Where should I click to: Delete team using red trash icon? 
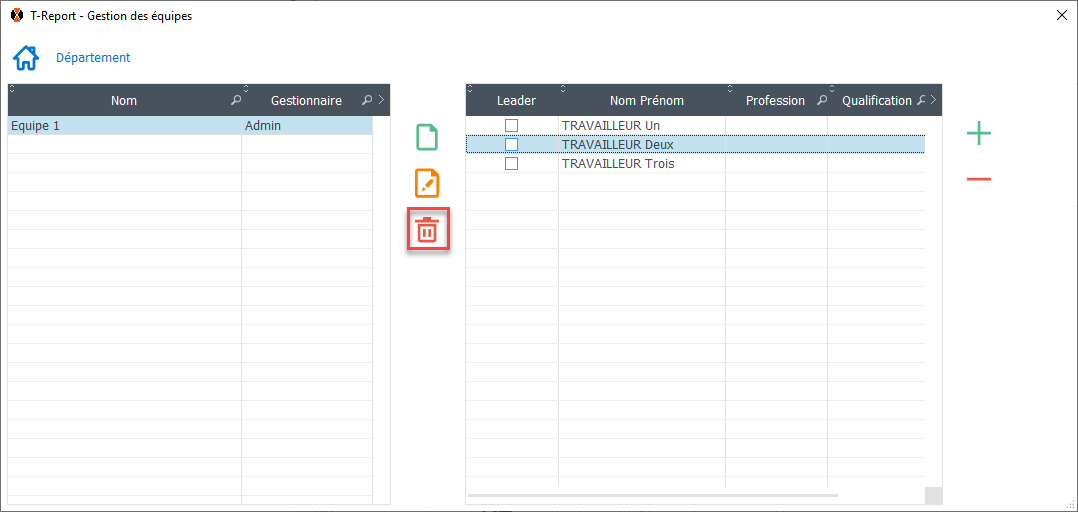coord(427,231)
